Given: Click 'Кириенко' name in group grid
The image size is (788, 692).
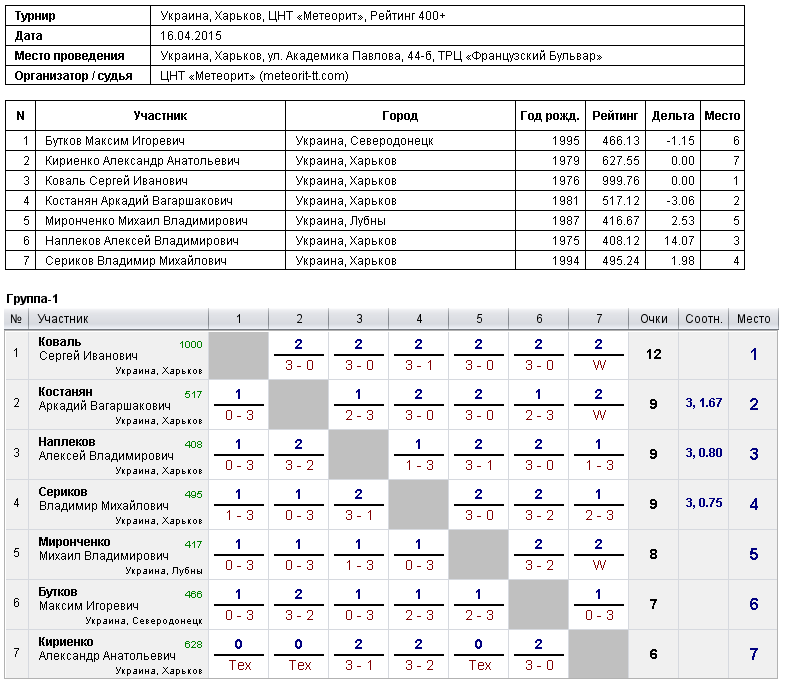Looking at the screenshot, I should 66,642.
